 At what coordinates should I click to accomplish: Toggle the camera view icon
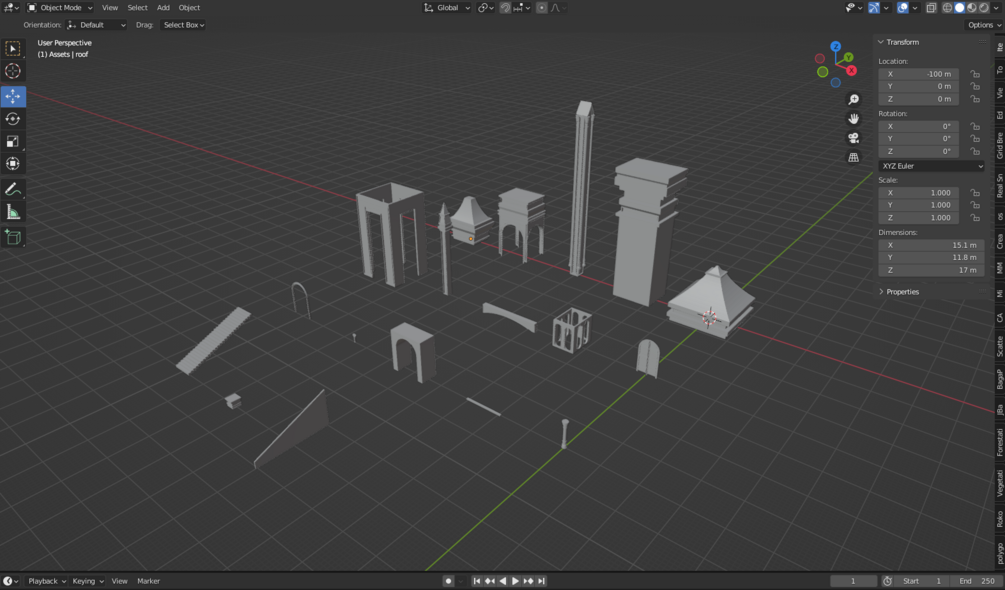[x=854, y=138]
